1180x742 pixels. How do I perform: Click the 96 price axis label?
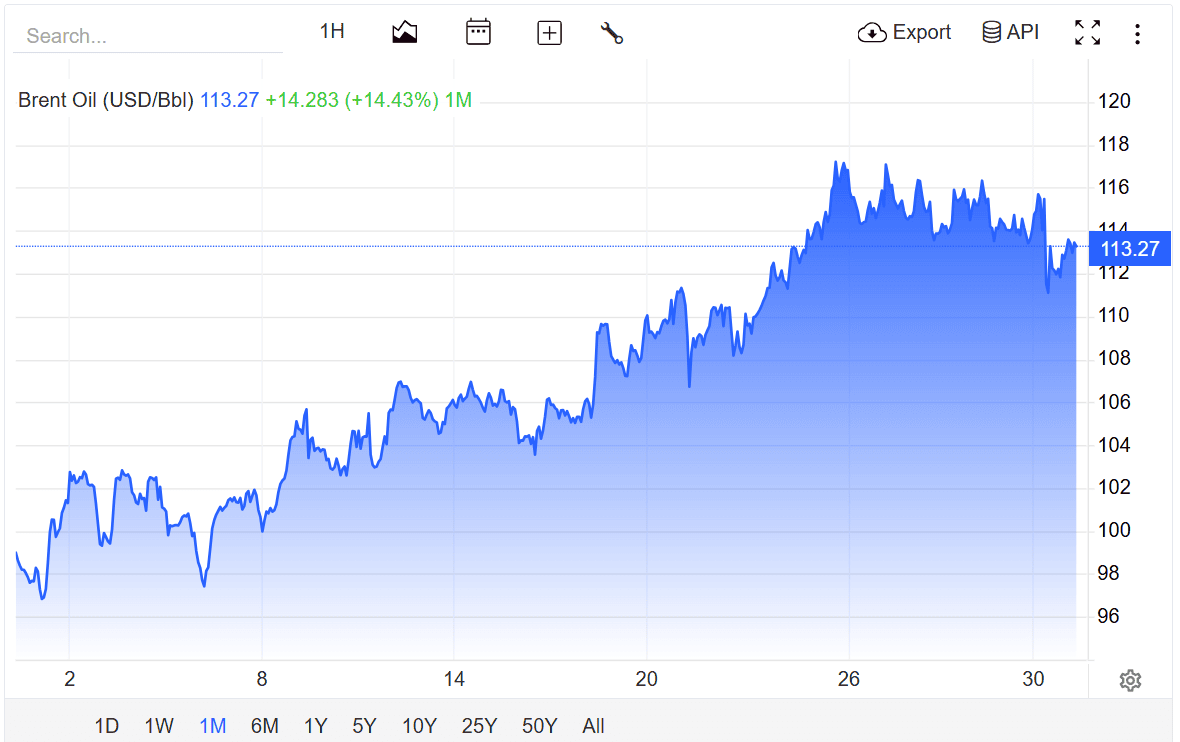click(1109, 616)
